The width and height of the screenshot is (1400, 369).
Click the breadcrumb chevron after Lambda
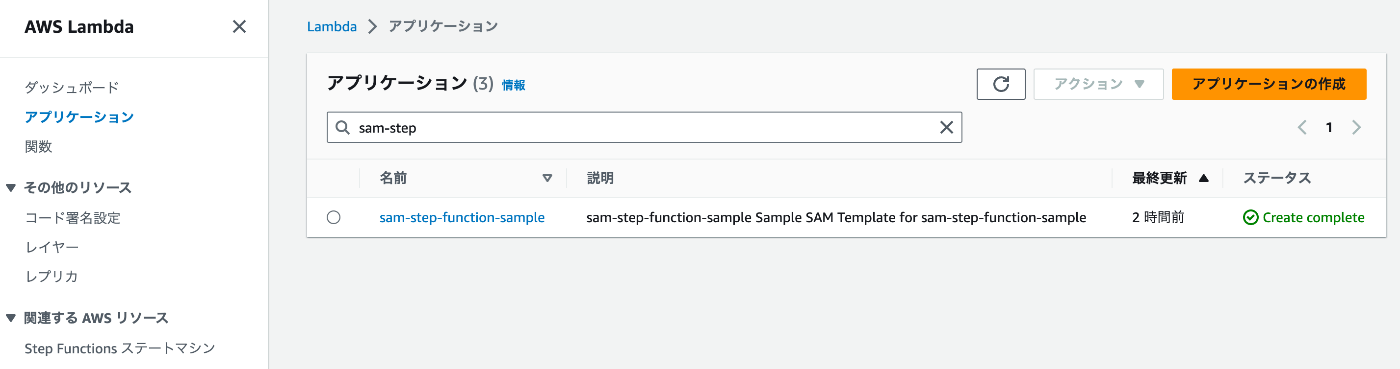[x=373, y=27]
